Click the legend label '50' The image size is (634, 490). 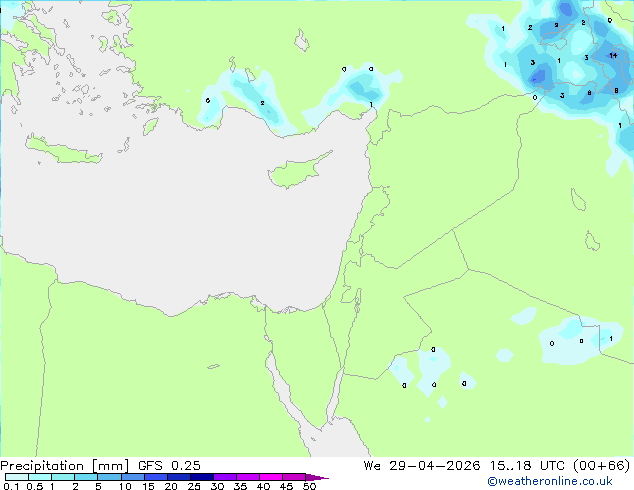(x=310, y=486)
